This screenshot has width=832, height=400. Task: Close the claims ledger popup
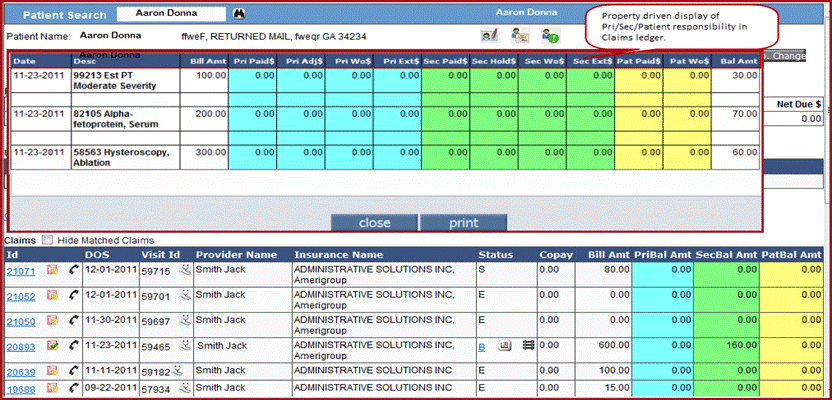click(375, 223)
